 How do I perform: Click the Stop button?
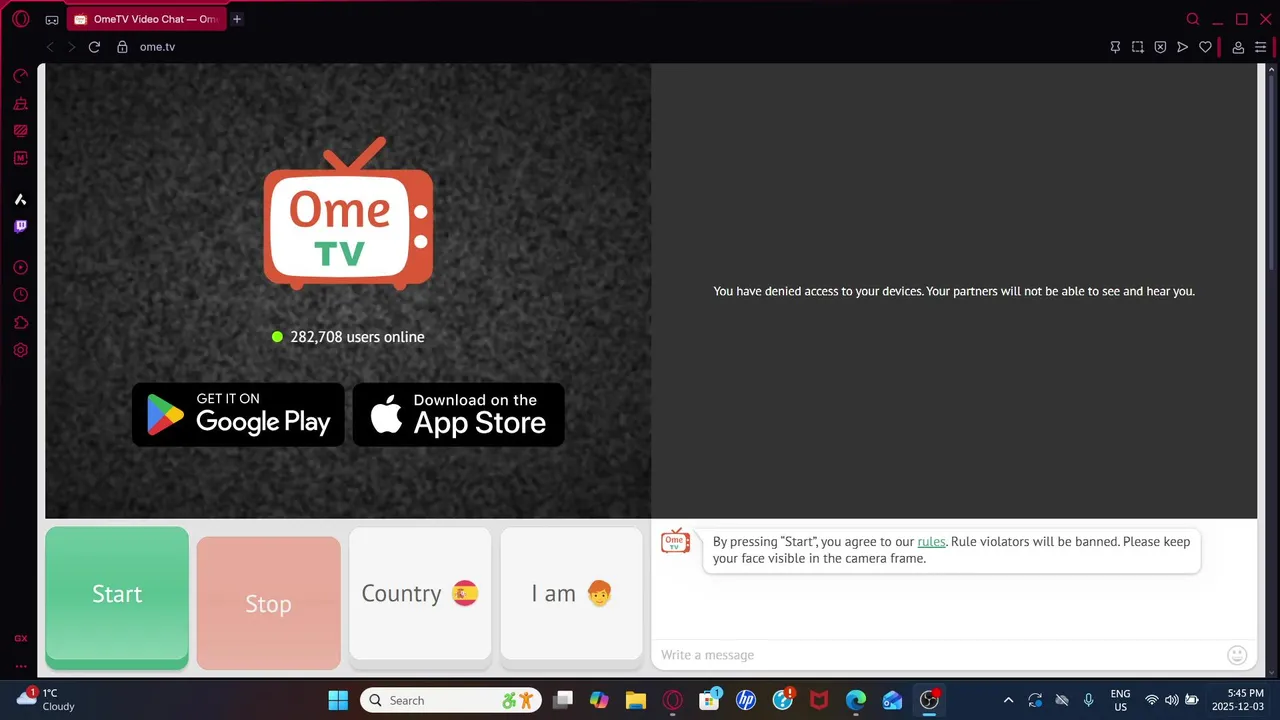(x=268, y=603)
